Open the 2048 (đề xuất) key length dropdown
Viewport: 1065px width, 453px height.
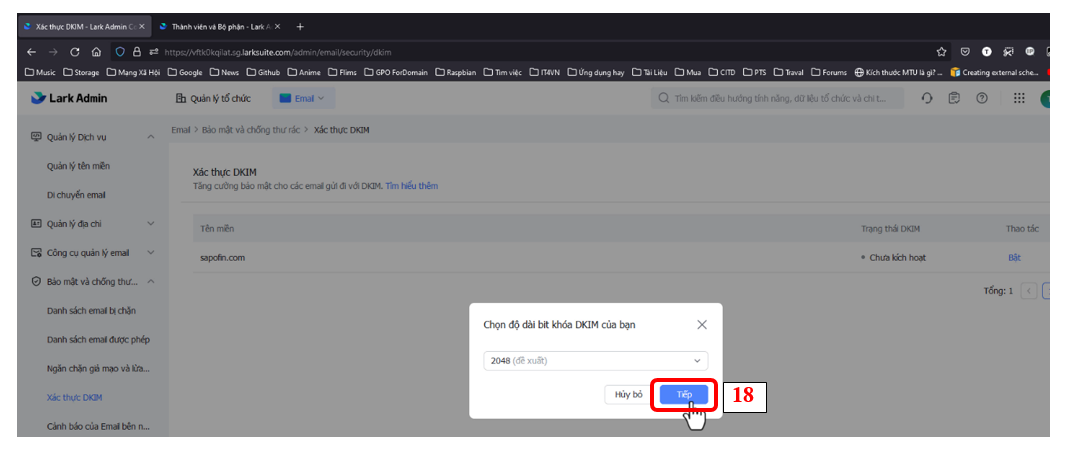[x=595, y=361]
